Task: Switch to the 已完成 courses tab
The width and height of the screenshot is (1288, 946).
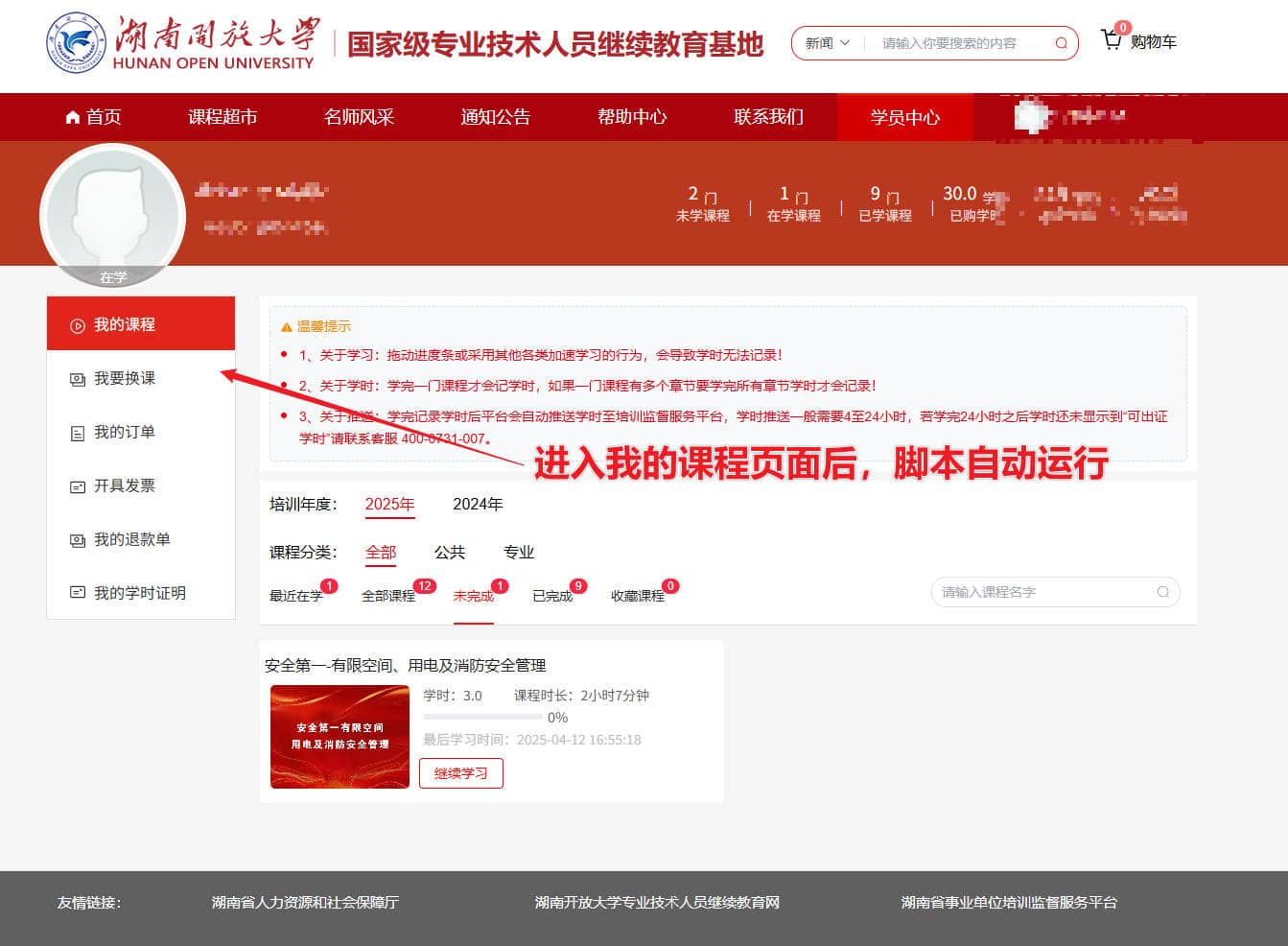Action: pos(552,596)
